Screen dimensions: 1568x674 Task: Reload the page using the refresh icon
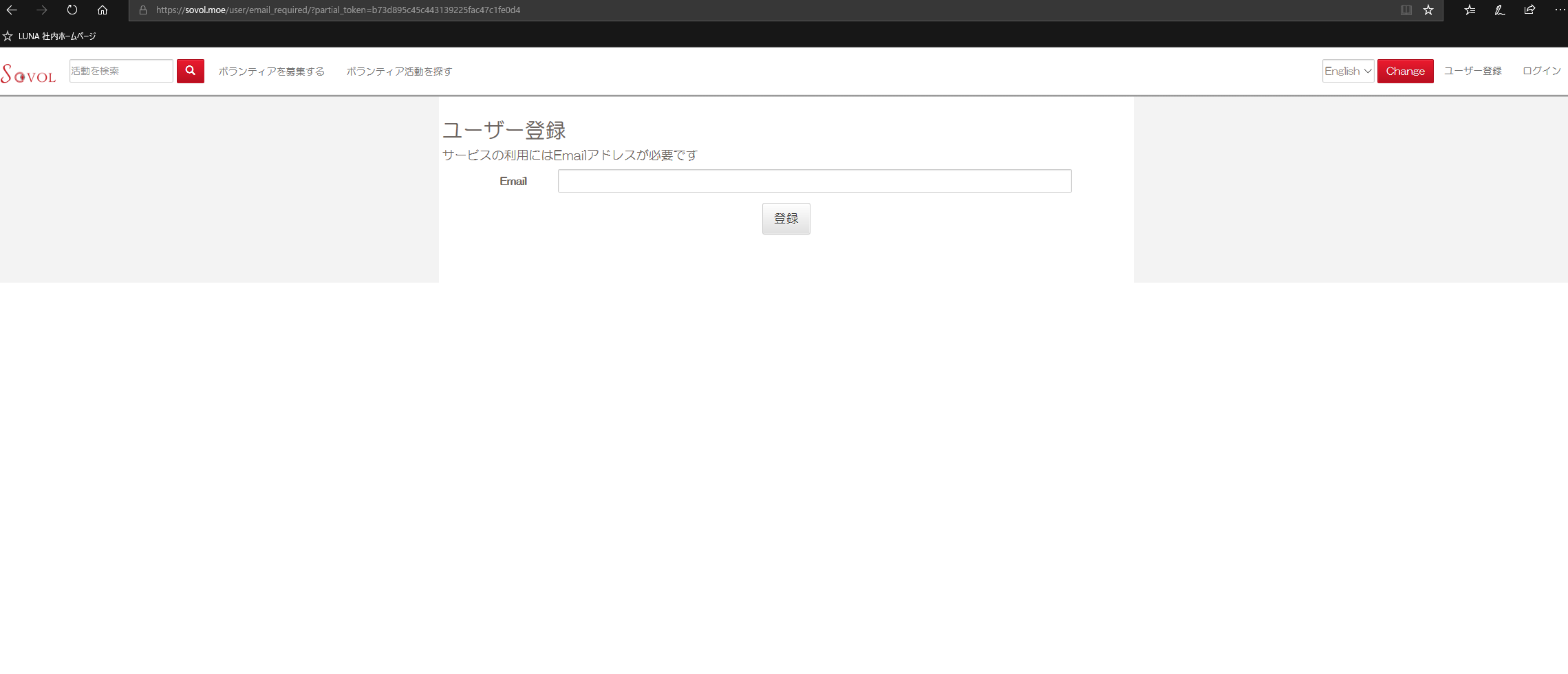point(72,10)
